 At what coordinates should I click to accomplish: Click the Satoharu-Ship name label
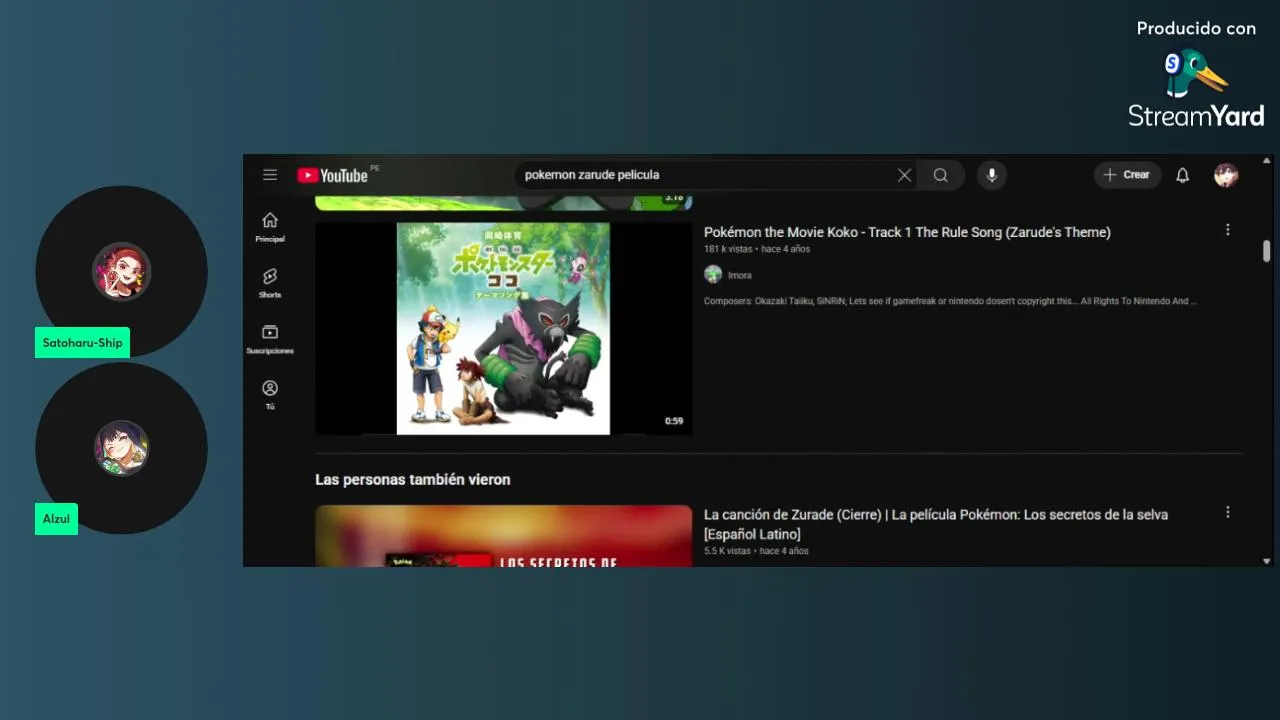tap(82, 343)
